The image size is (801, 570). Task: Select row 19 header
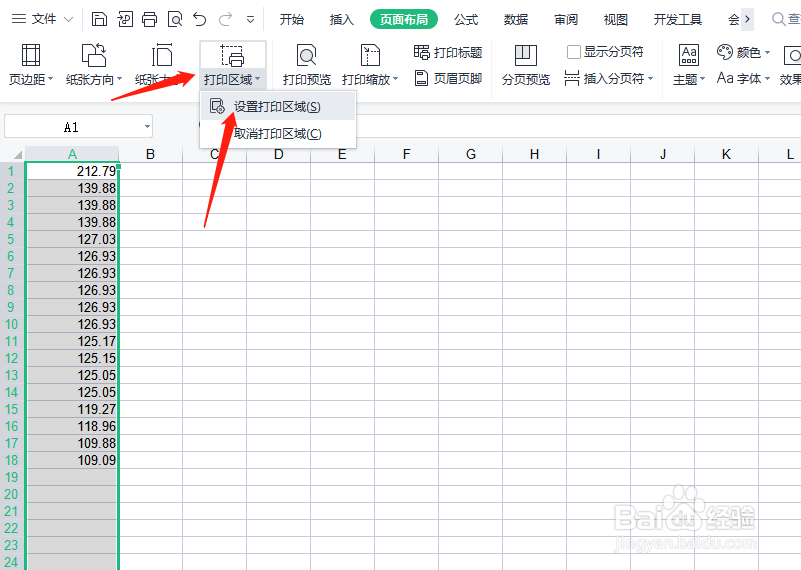(11, 477)
